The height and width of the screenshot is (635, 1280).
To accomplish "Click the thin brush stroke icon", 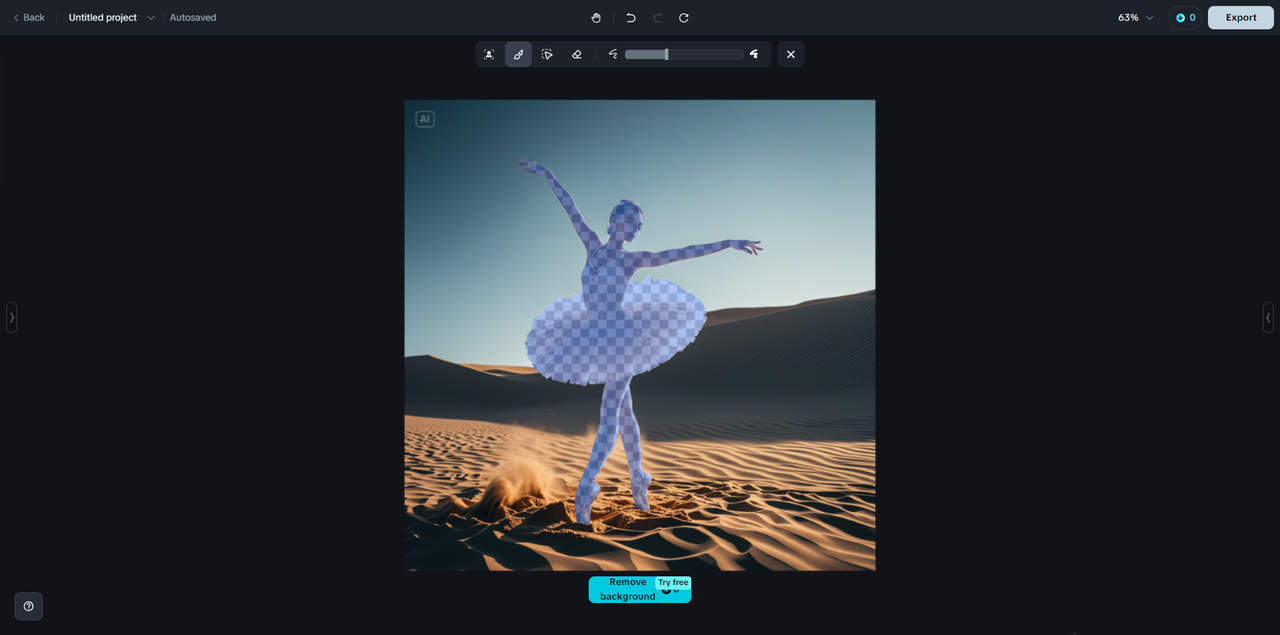I will [613, 54].
